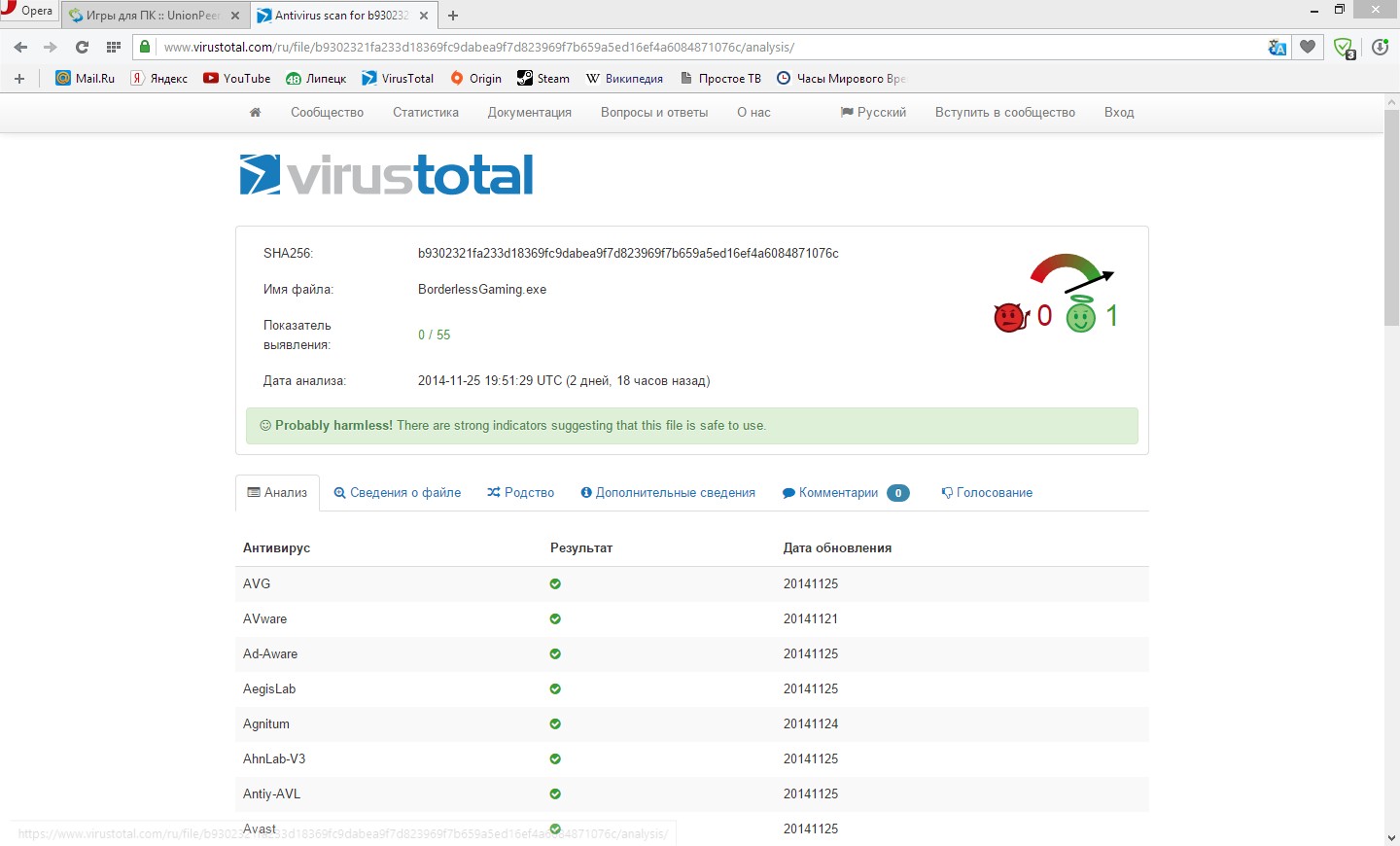
Task: Open the Дополнительные сведения tab
Action: point(668,493)
